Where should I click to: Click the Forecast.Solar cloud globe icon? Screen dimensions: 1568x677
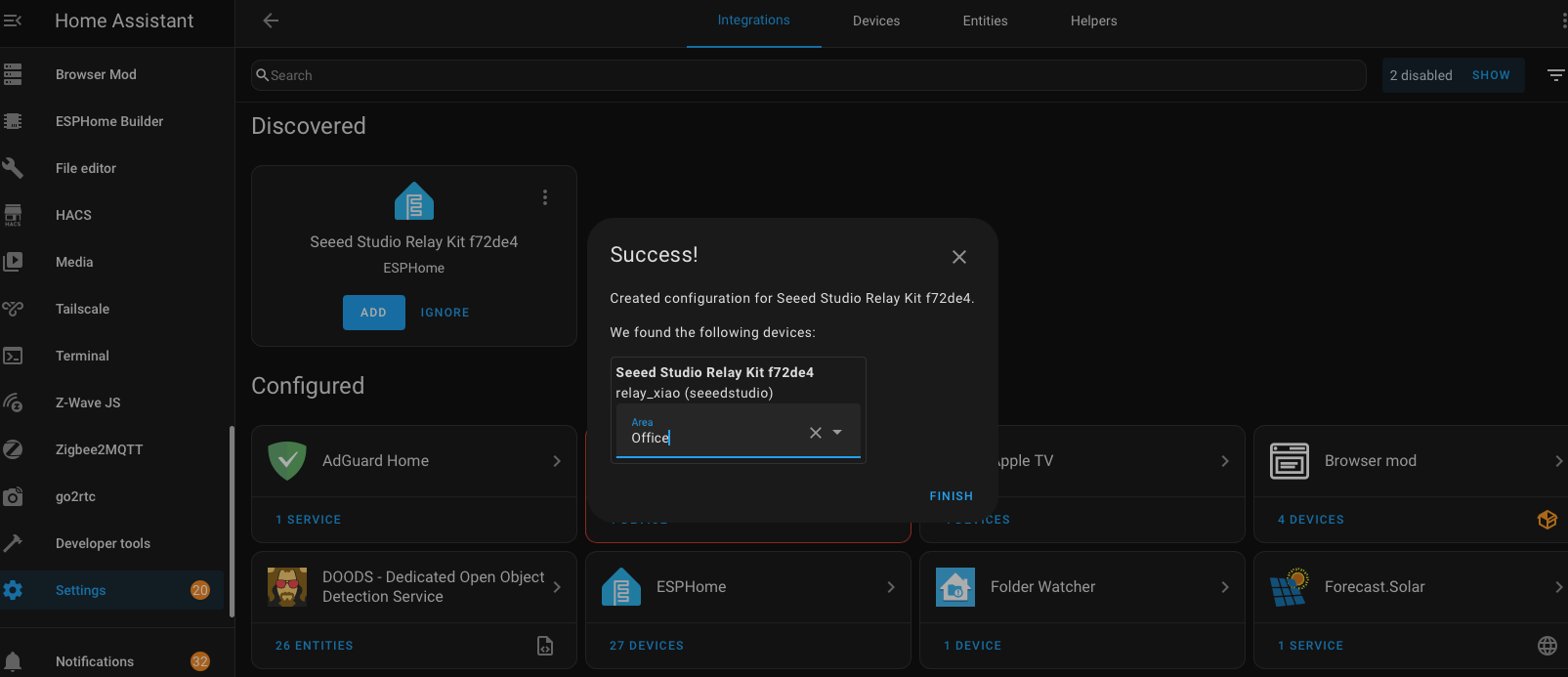click(x=1547, y=646)
